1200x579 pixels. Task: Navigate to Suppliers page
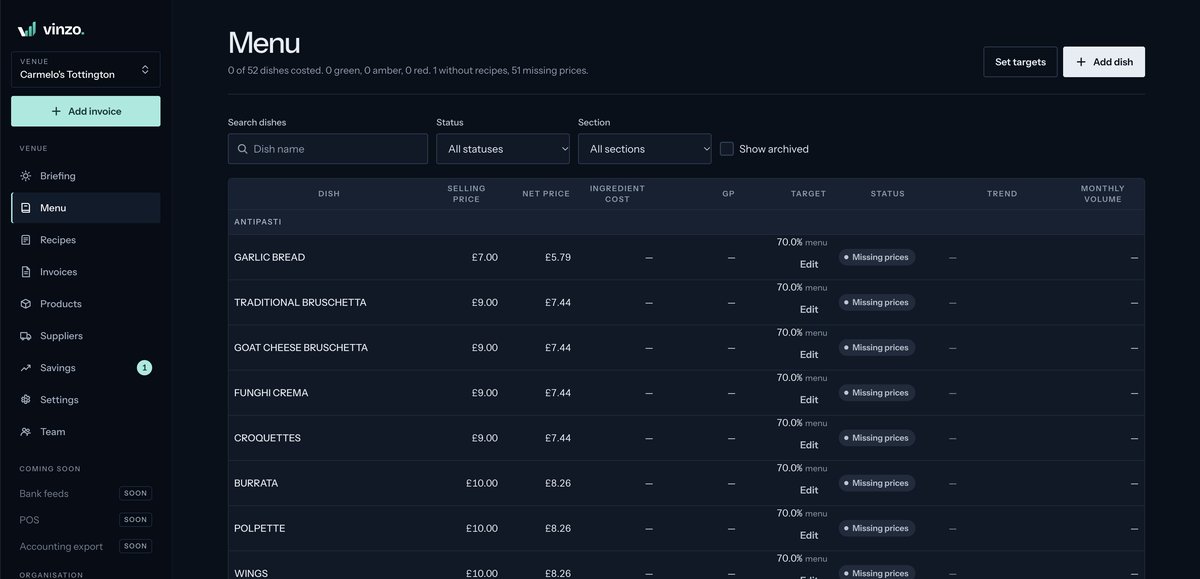(x=85, y=336)
